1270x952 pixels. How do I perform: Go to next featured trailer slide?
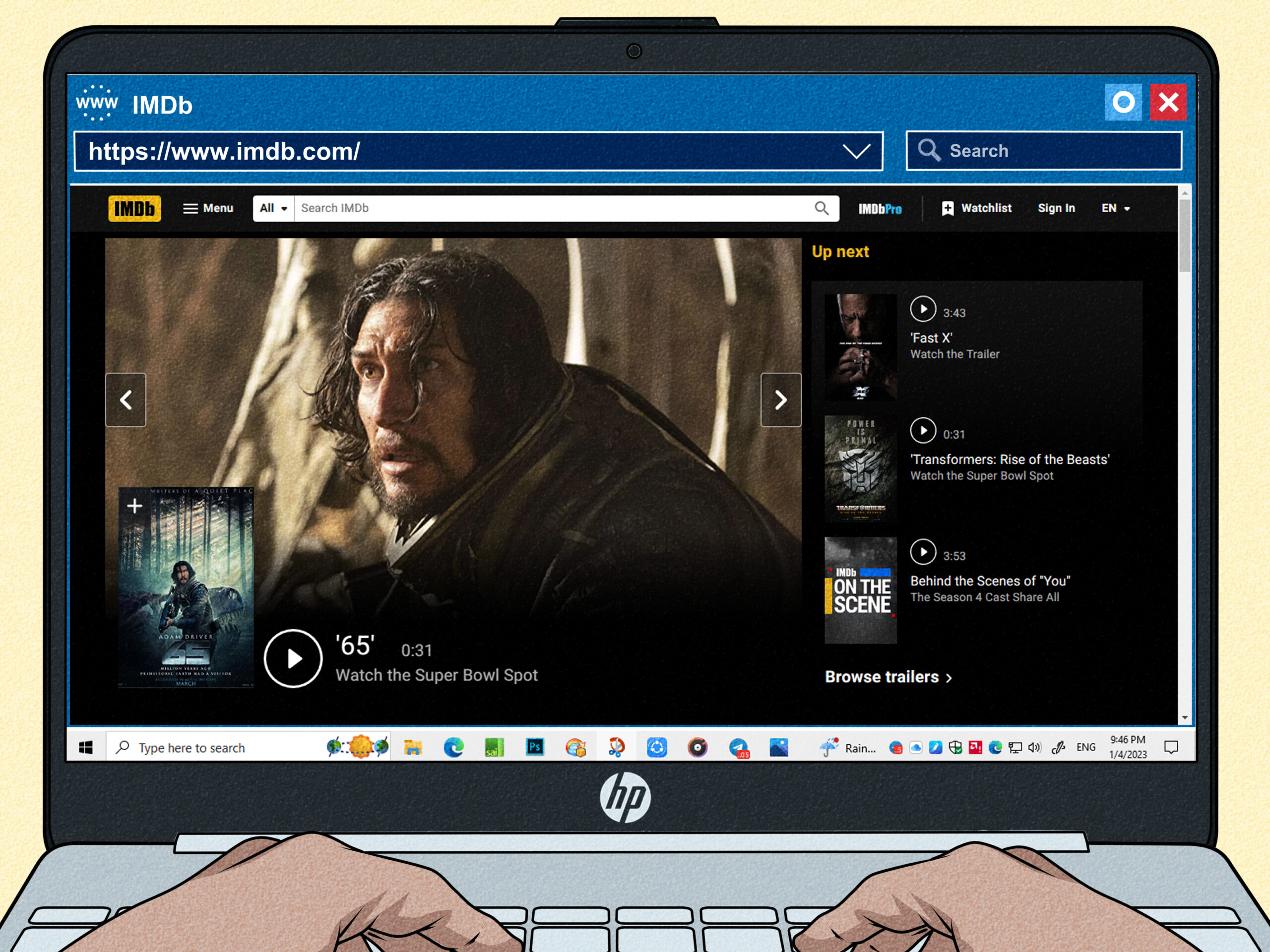point(780,400)
